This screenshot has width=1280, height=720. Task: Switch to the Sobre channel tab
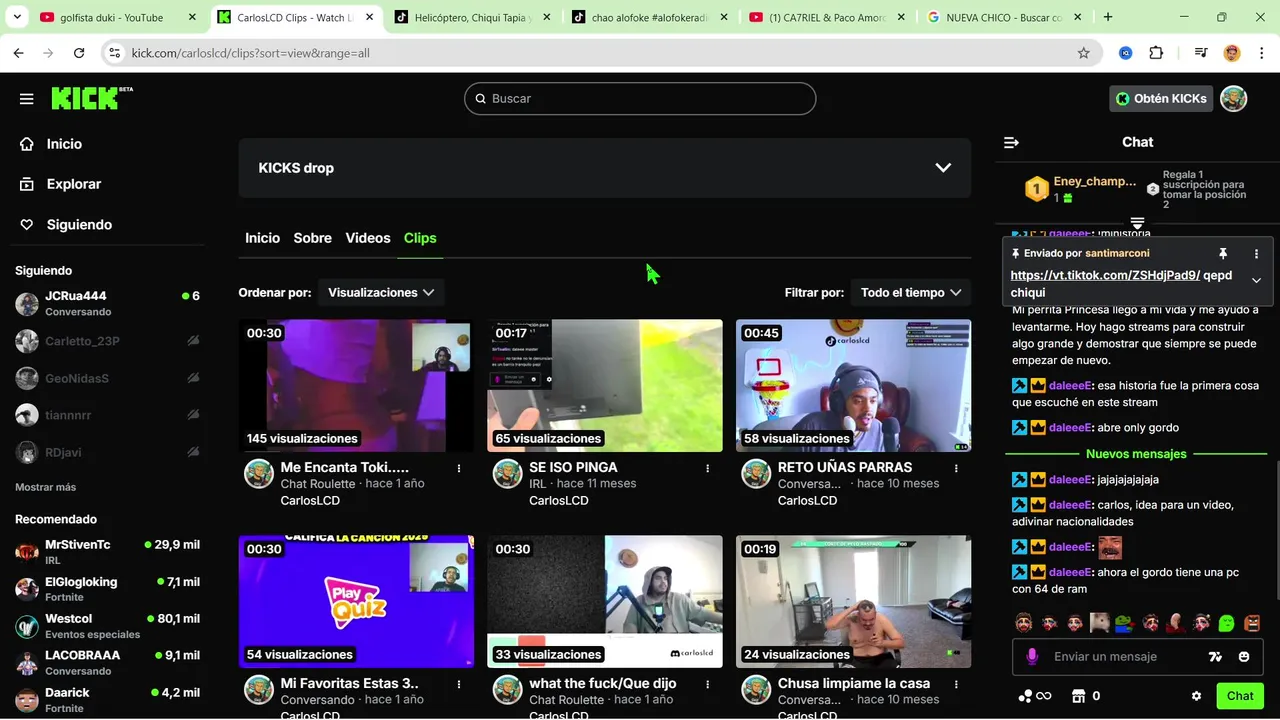pyautogui.click(x=312, y=238)
